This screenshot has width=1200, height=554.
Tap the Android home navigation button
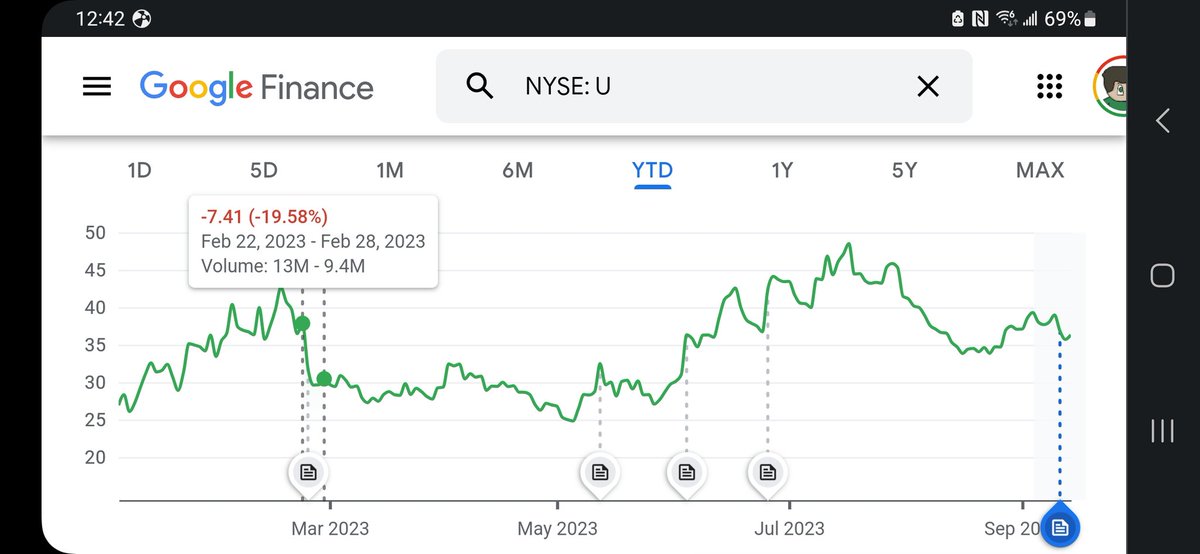click(x=1162, y=276)
